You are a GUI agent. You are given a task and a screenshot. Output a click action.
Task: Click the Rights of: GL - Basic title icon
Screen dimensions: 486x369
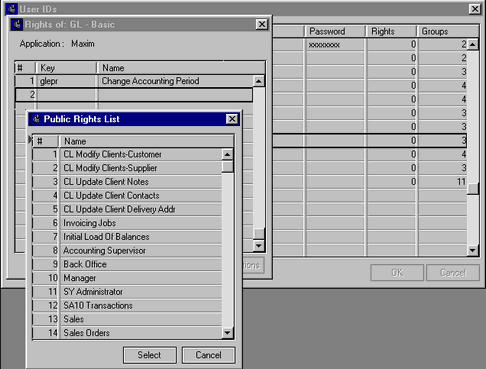[x=17, y=24]
